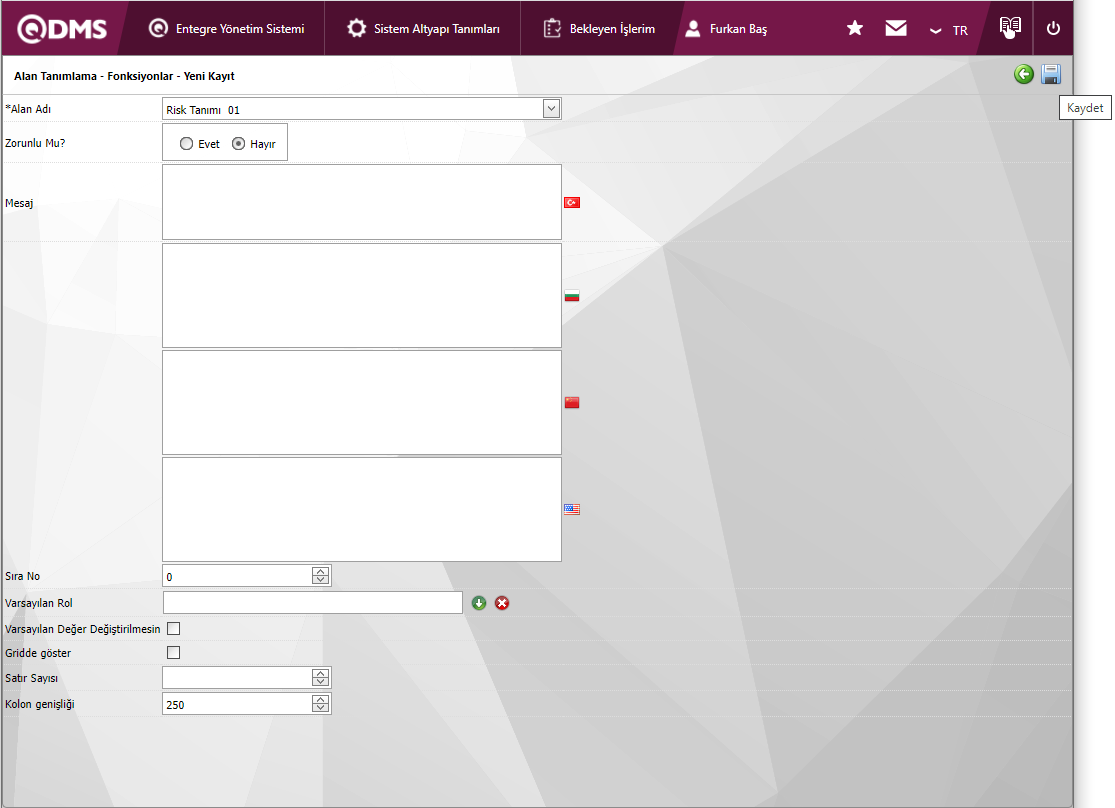Clear Varsayılan Rol with red X icon
Image resolution: width=1115 pixels, height=808 pixels.
click(x=502, y=603)
